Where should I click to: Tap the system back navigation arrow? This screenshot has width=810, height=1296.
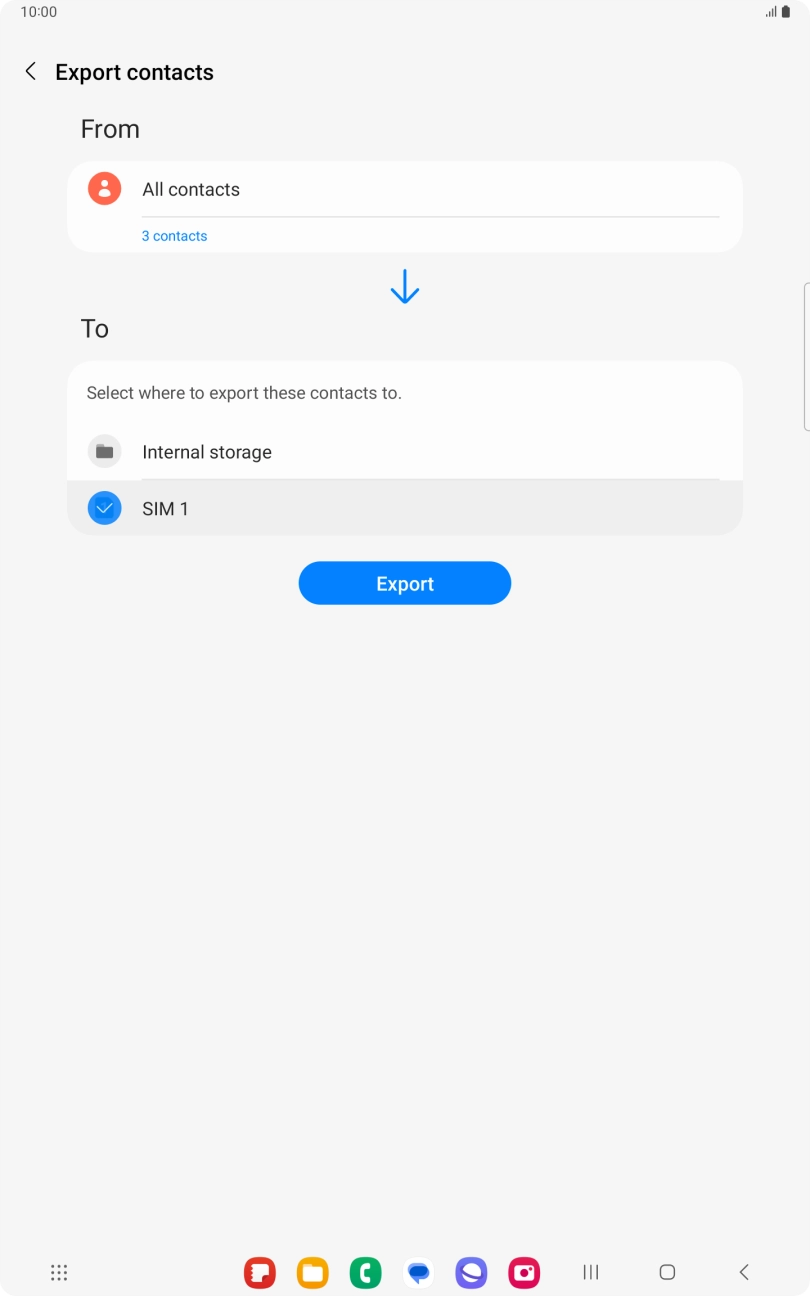tap(744, 1272)
